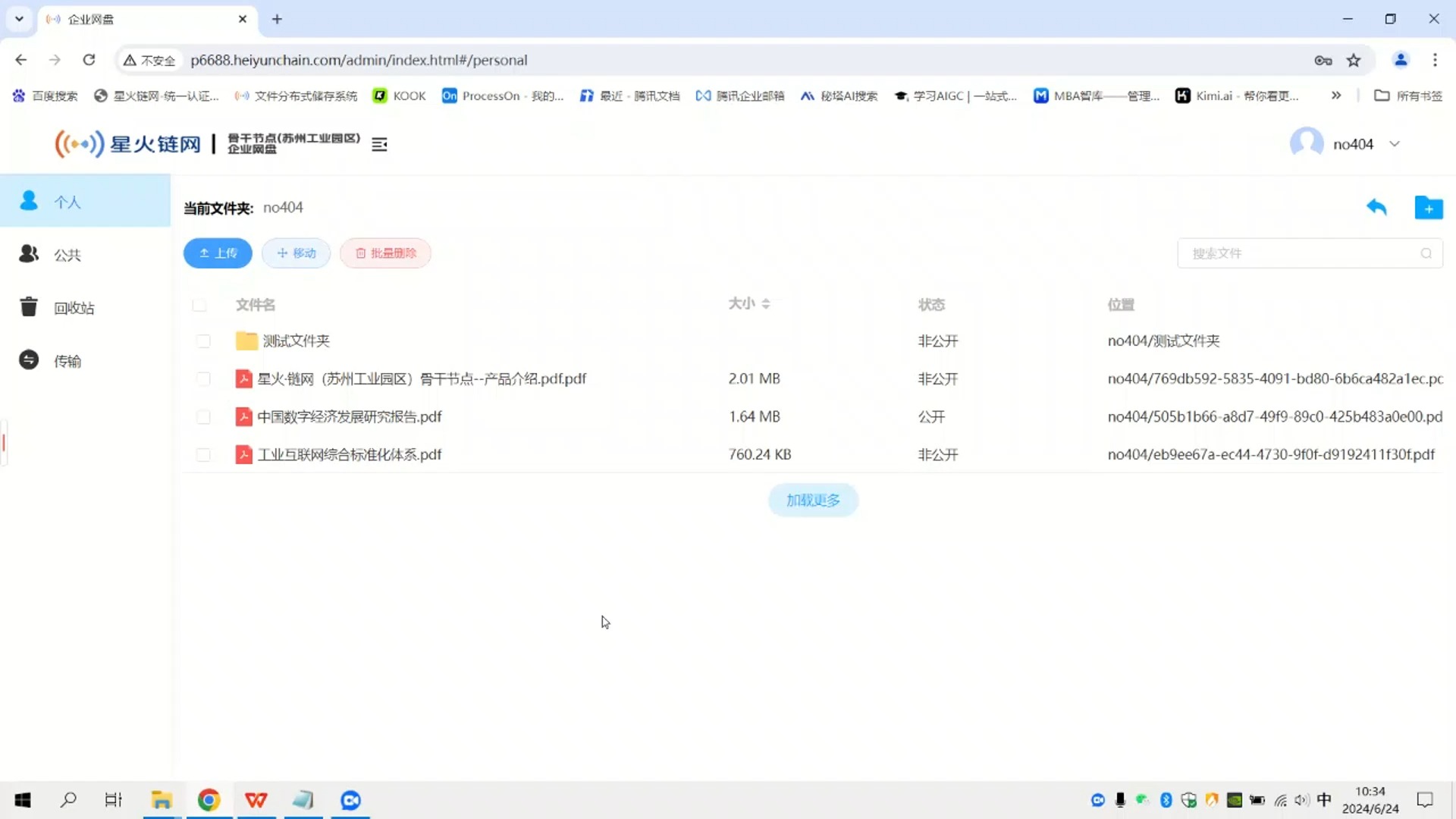Reload the page
This screenshot has width=1456, height=819.
(89, 60)
